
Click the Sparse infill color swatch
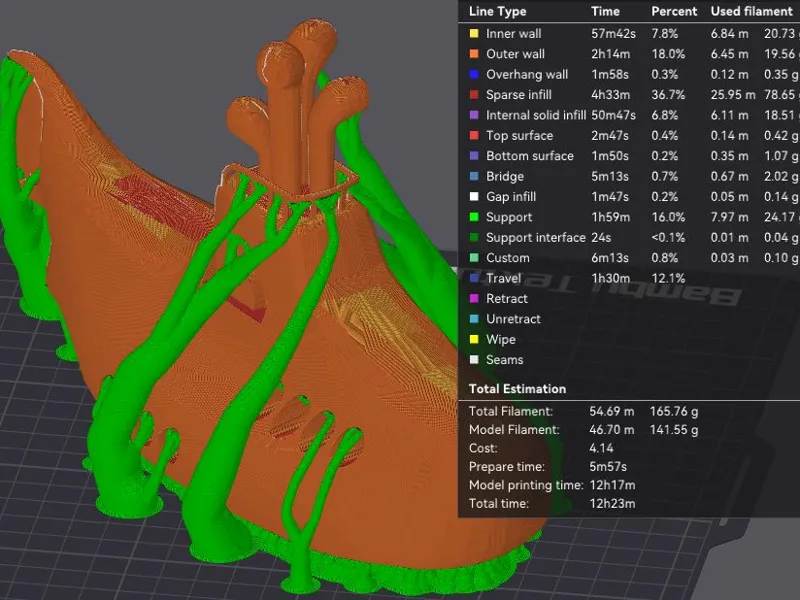[474, 95]
